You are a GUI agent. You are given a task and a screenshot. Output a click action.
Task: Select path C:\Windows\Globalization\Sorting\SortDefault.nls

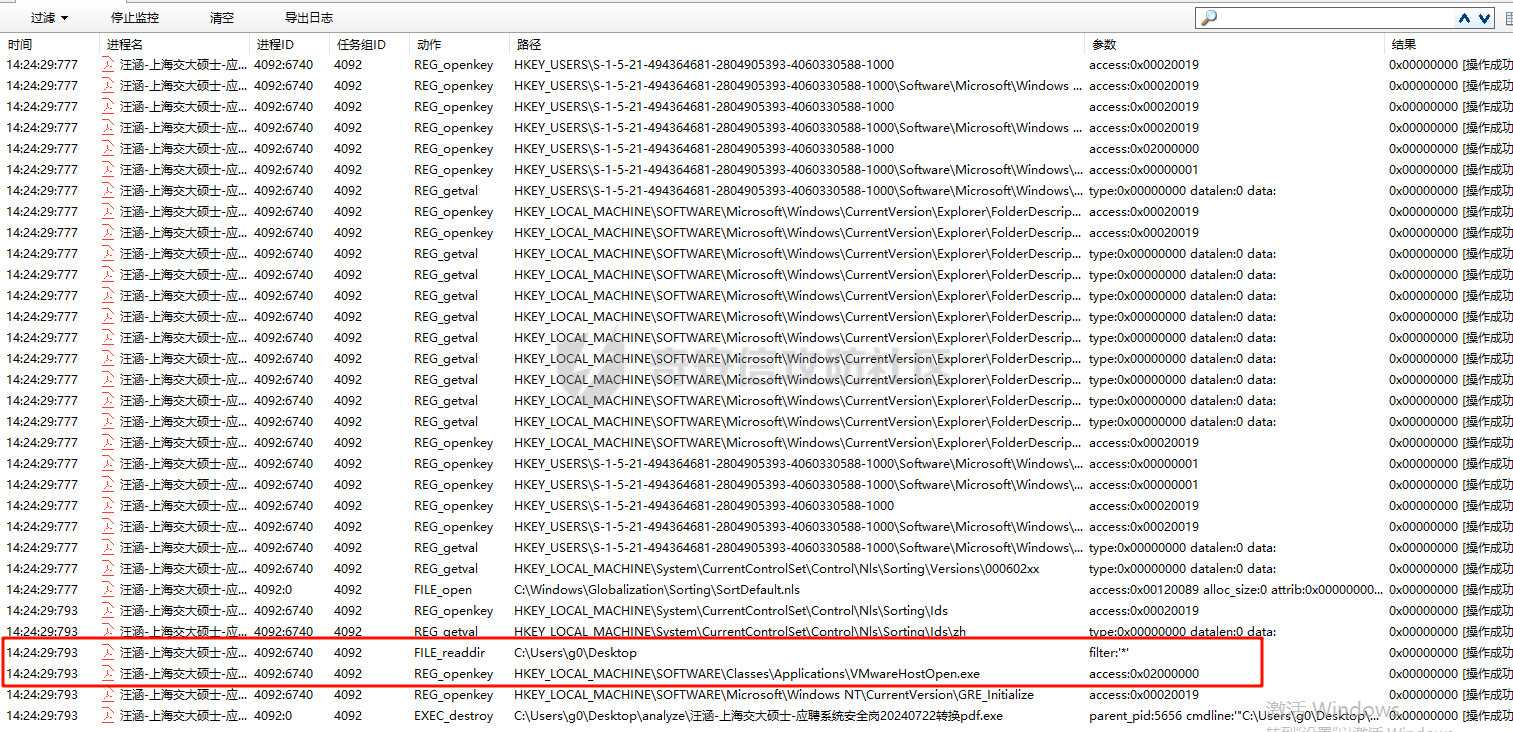point(657,590)
